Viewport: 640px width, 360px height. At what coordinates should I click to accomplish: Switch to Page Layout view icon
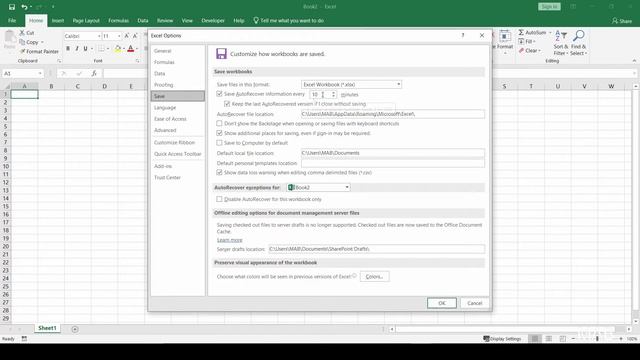(x=549, y=339)
